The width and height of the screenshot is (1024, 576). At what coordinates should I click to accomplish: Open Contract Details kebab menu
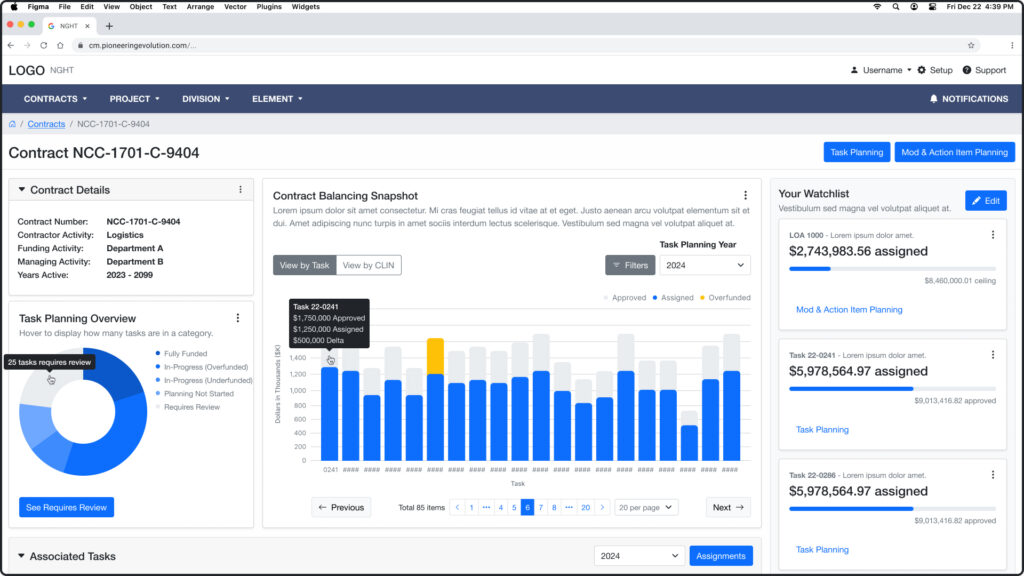coord(240,190)
